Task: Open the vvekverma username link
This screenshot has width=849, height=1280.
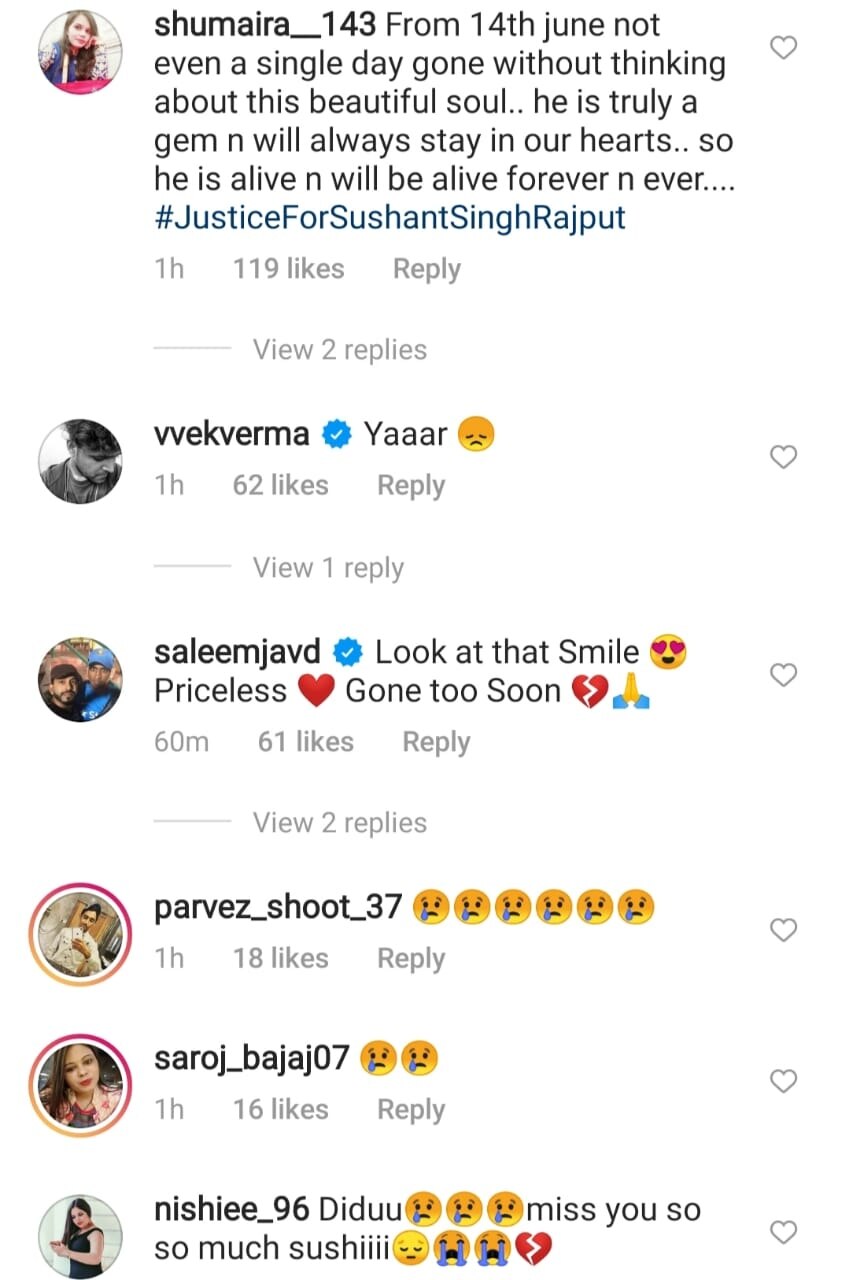Action: (233, 435)
